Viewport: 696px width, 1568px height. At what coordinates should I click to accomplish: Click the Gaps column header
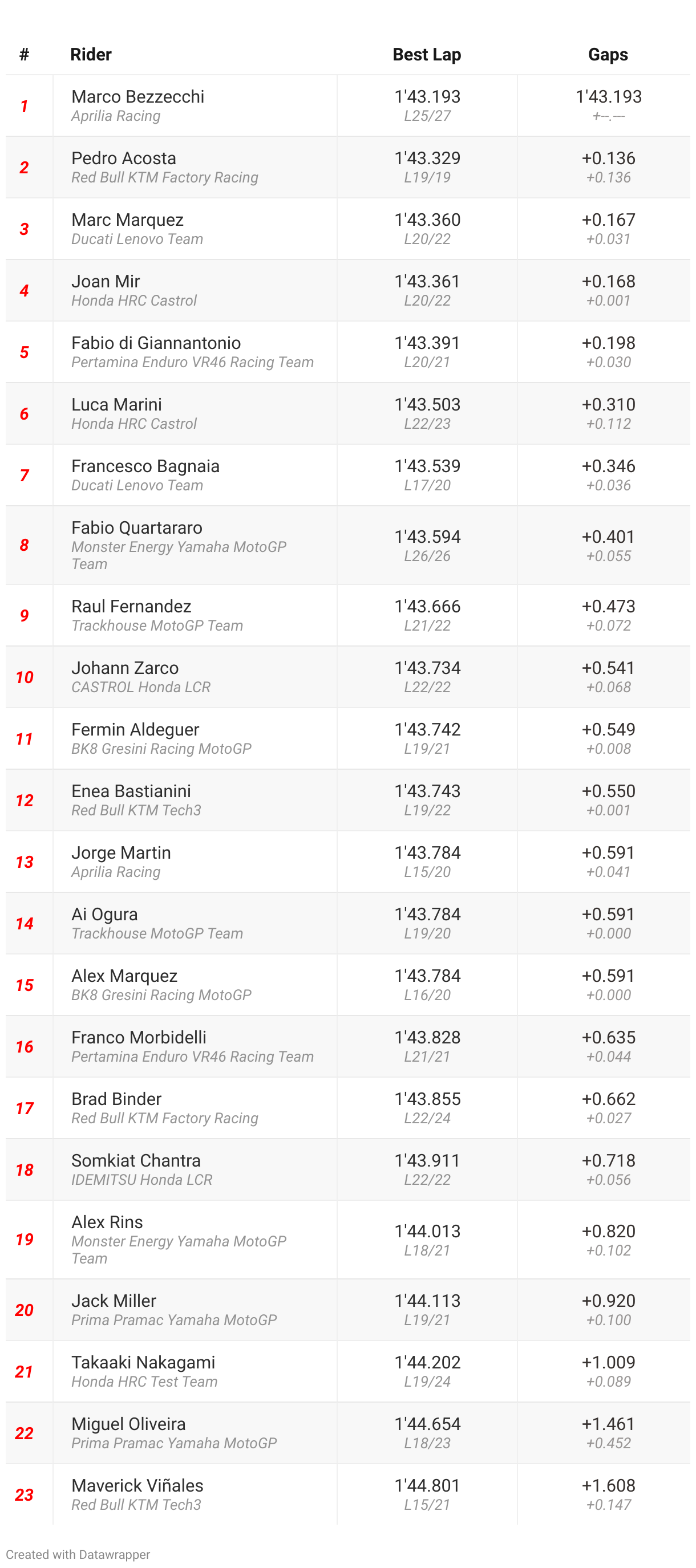tap(608, 55)
